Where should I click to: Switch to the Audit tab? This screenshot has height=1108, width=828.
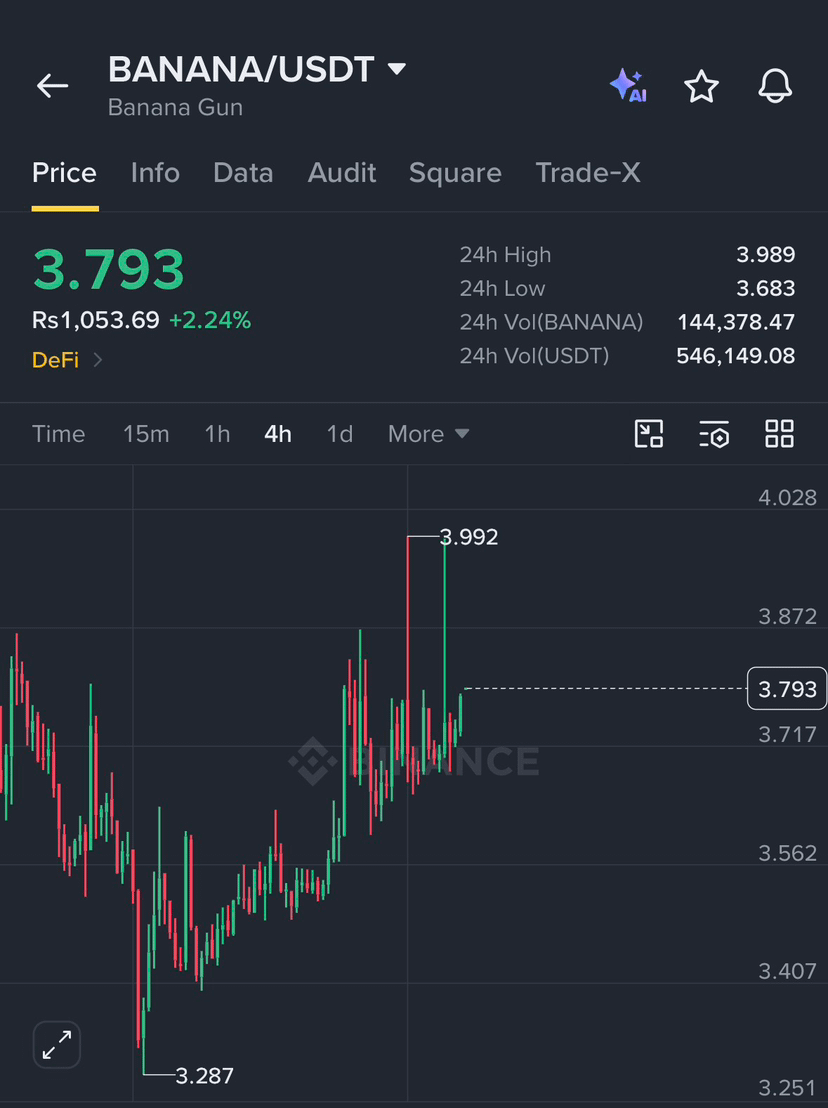click(x=342, y=173)
